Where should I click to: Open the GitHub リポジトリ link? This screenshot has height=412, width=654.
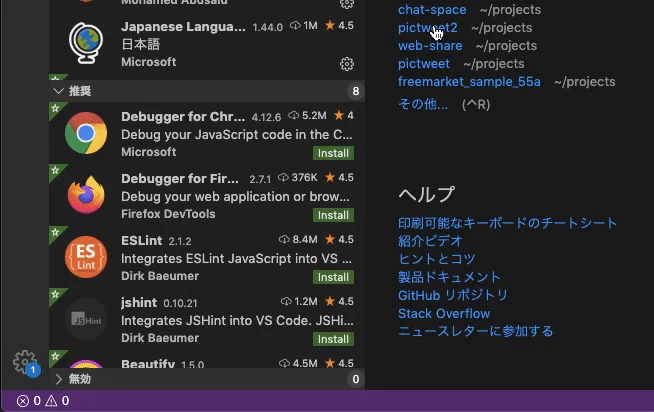453,295
